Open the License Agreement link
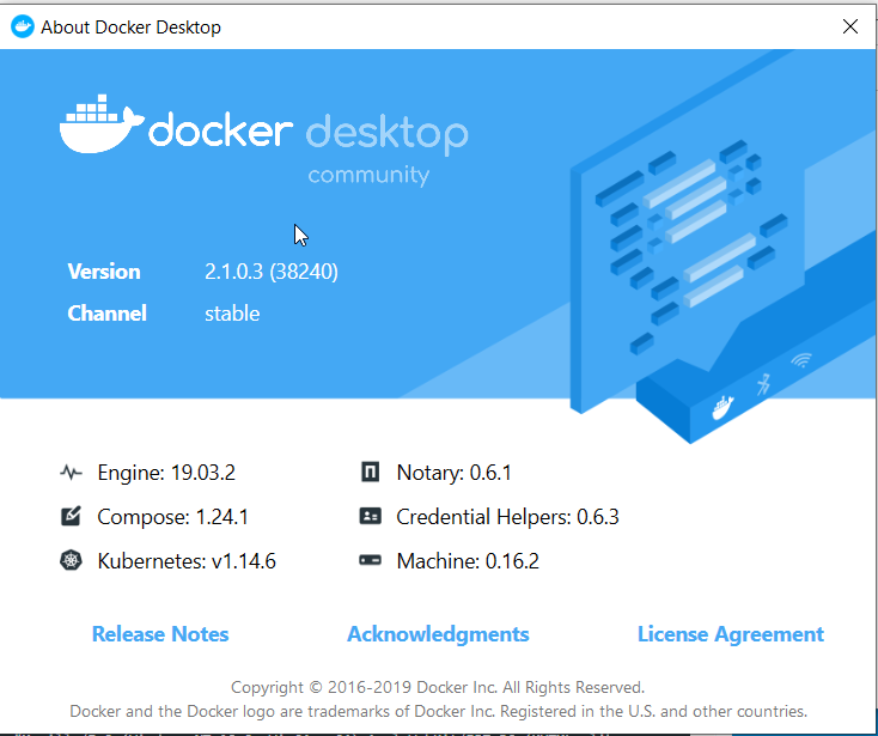The width and height of the screenshot is (878, 736). (x=730, y=634)
